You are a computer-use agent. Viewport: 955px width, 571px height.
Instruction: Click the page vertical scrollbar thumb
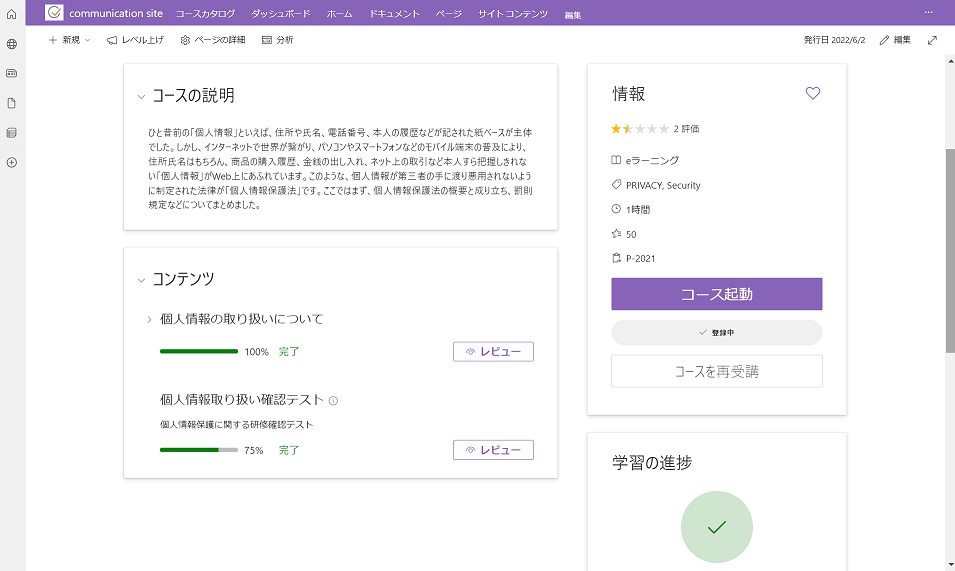coord(950,251)
